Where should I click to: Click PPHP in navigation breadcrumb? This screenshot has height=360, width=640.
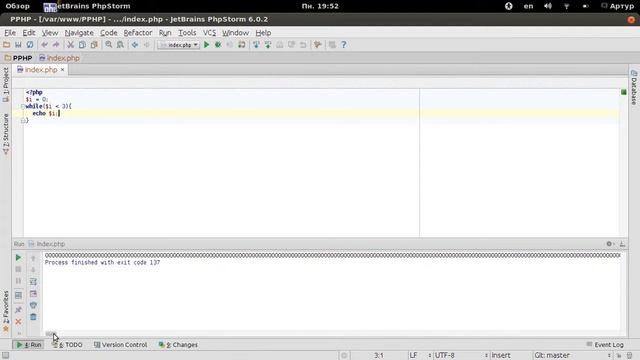(18, 58)
